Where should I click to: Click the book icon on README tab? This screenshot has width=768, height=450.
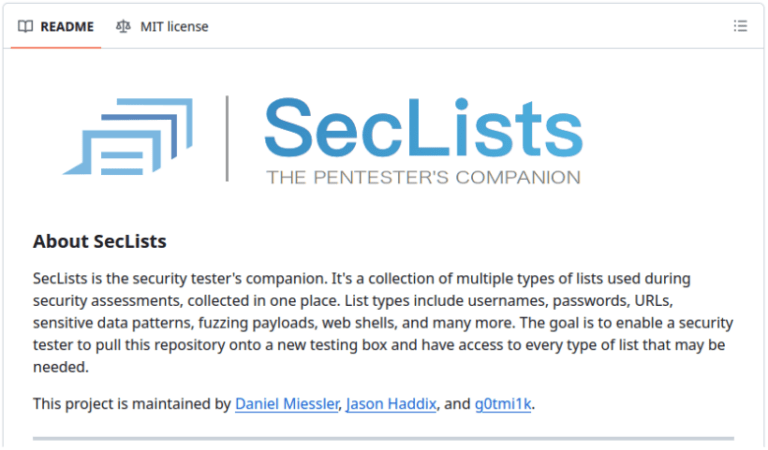(x=26, y=26)
